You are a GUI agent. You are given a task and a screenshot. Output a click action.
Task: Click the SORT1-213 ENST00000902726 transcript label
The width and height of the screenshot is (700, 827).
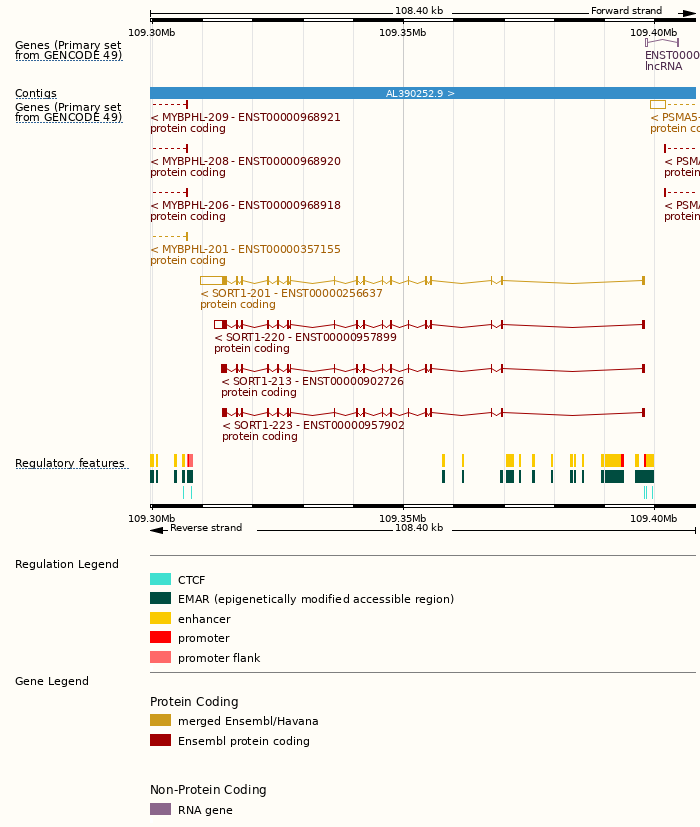tap(312, 382)
